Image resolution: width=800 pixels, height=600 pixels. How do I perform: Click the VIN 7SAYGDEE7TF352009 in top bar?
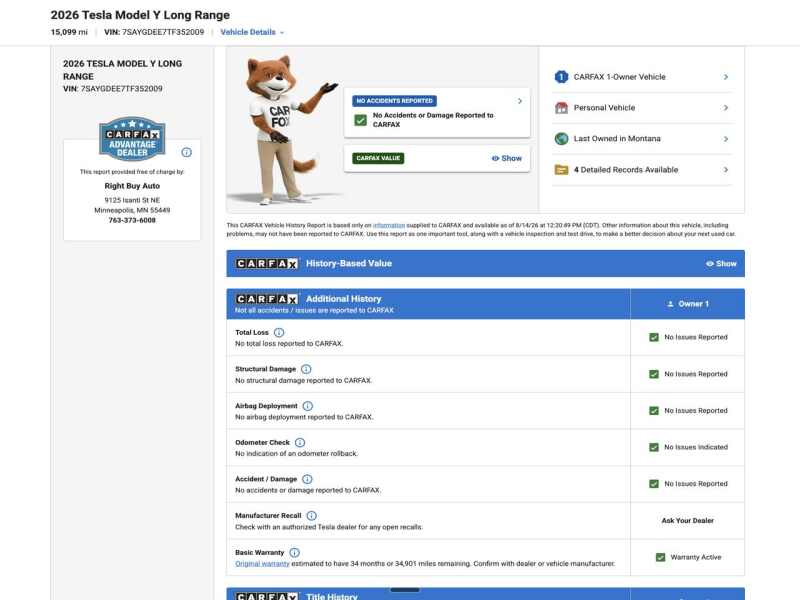[x=154, y=32]
